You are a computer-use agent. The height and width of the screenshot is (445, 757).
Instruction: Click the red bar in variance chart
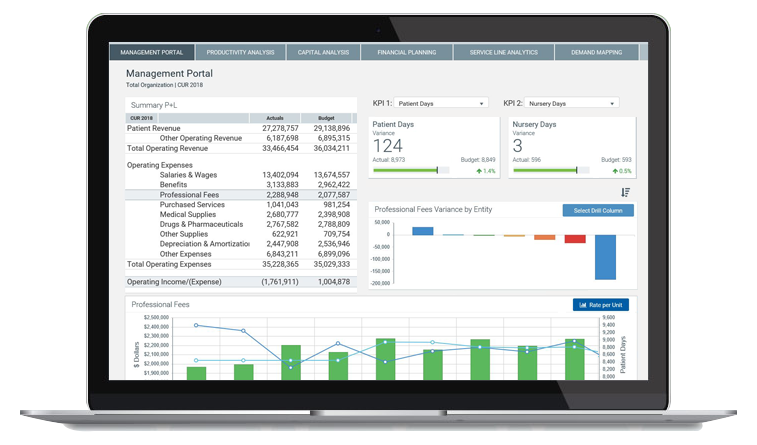pyautogui.click(x=575, y=239)
